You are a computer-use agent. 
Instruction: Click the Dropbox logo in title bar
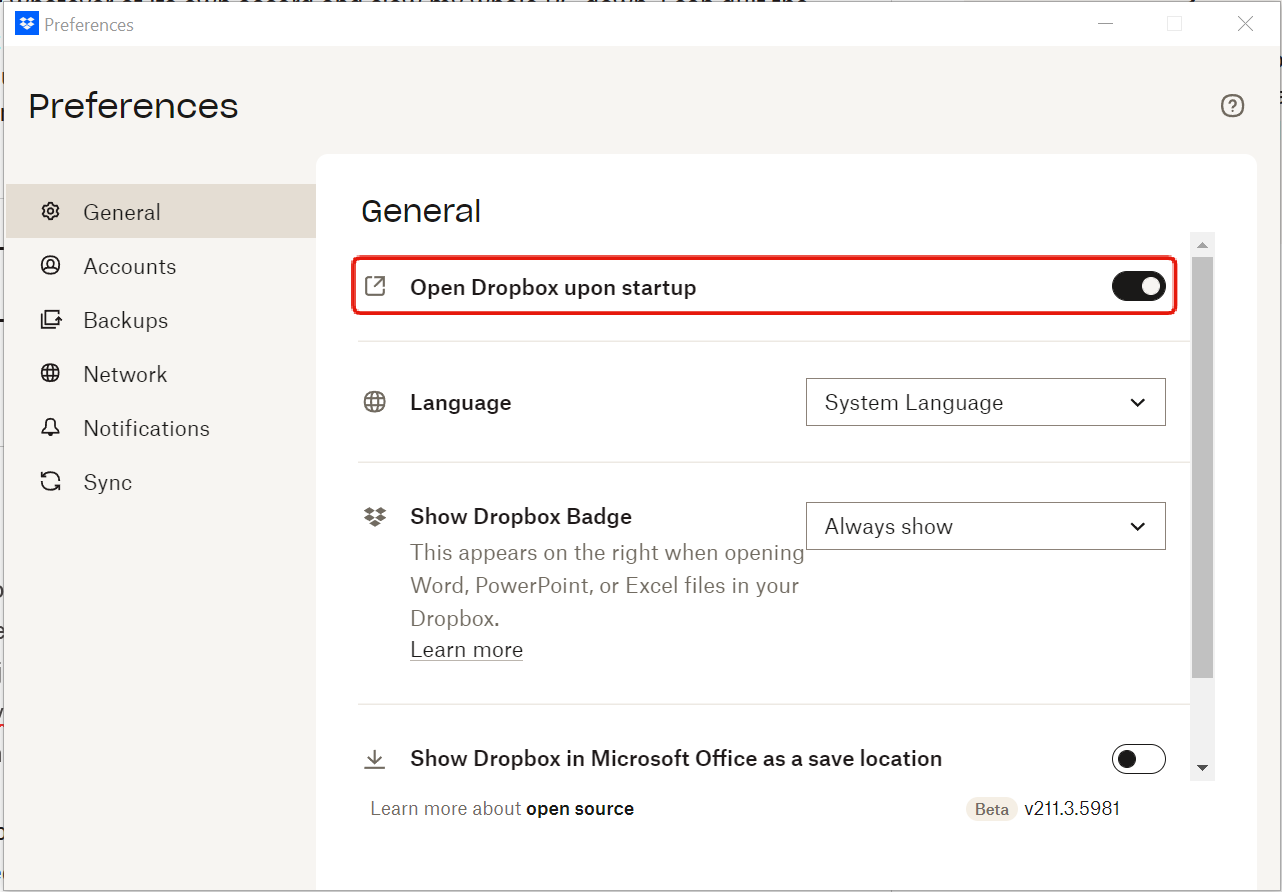27,24
